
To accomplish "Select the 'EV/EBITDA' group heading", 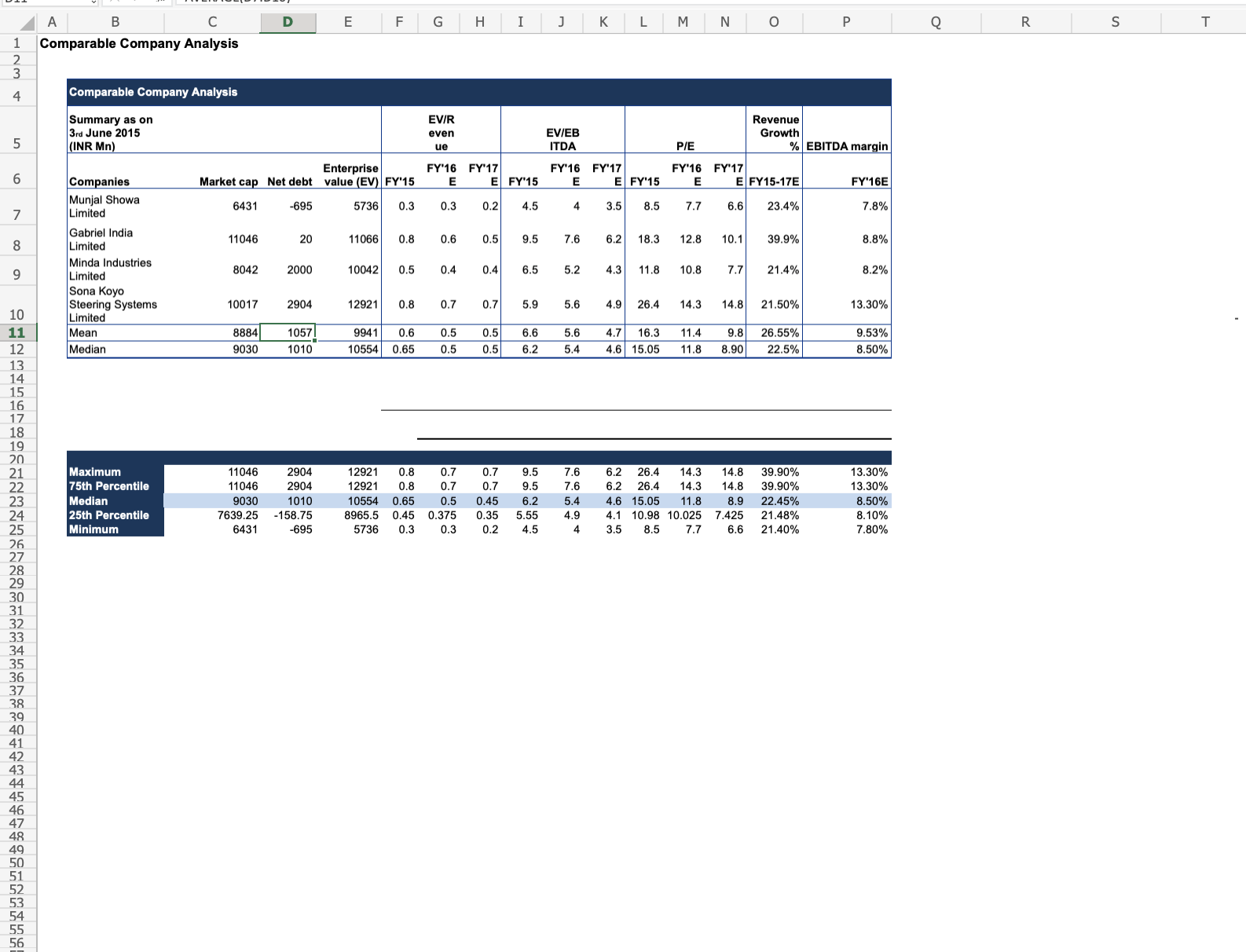I will [563, 139].
